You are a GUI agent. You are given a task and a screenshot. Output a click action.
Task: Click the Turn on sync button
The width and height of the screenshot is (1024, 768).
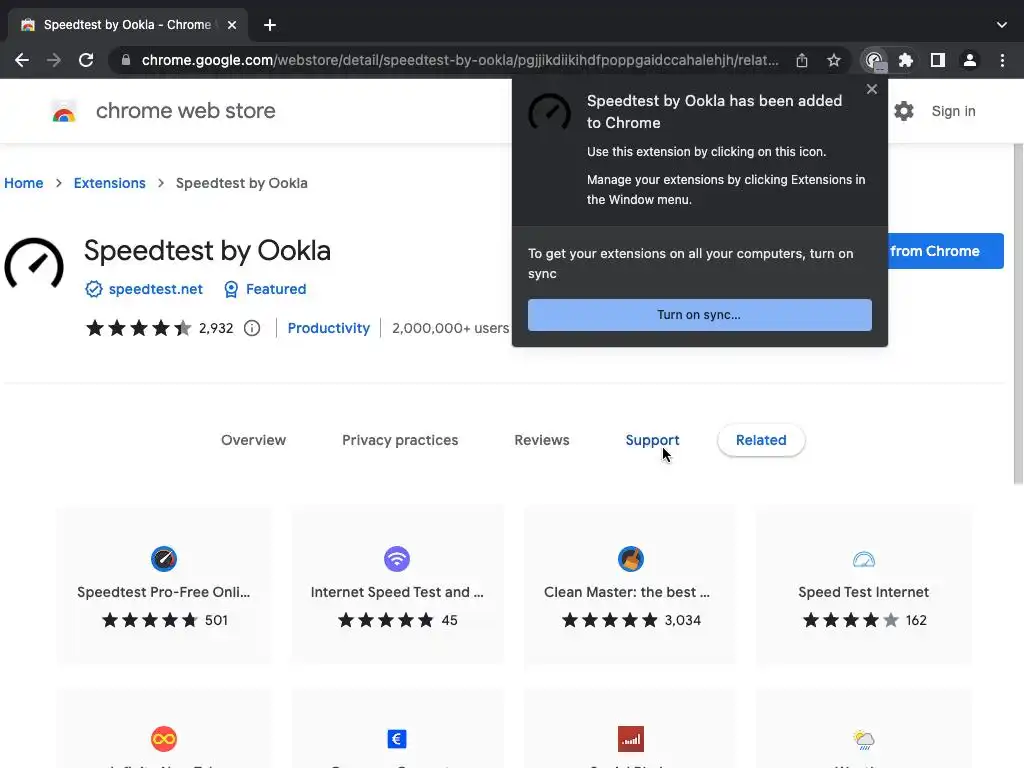699,315
